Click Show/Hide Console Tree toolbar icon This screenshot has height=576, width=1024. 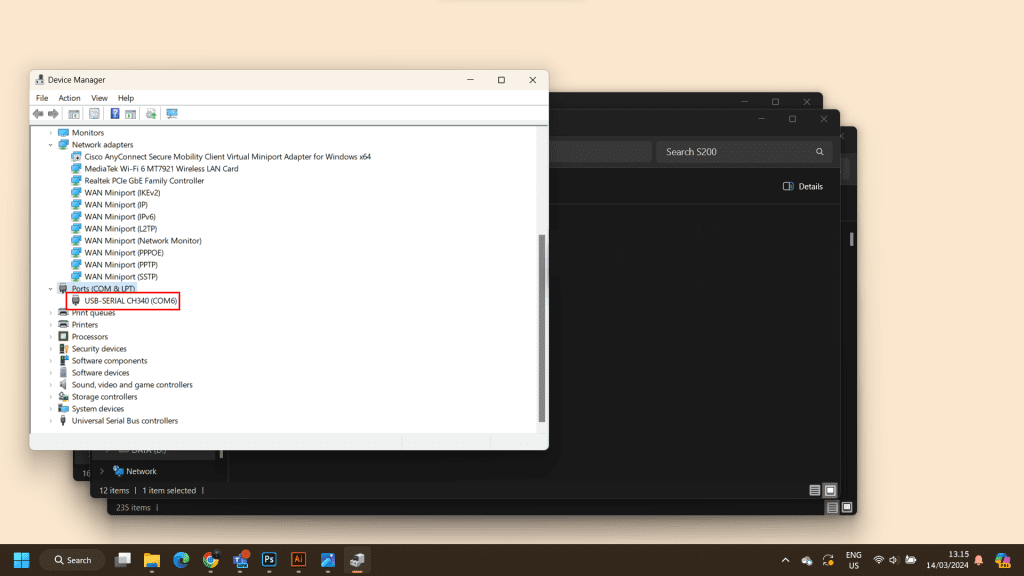point(74,114)
